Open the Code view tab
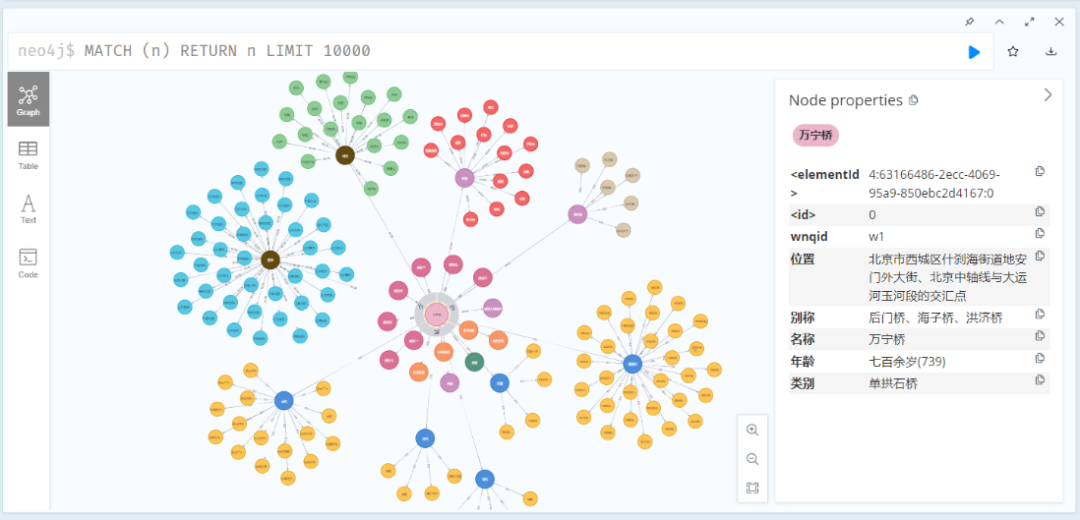The height and width of the screenshot is (520, 1080). click(28, 263)
